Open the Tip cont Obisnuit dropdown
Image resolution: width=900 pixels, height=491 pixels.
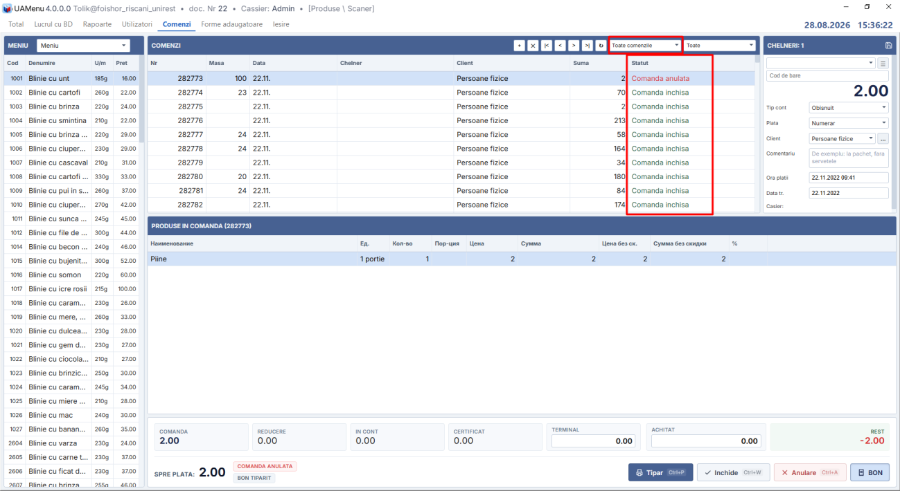click(848, 107)
